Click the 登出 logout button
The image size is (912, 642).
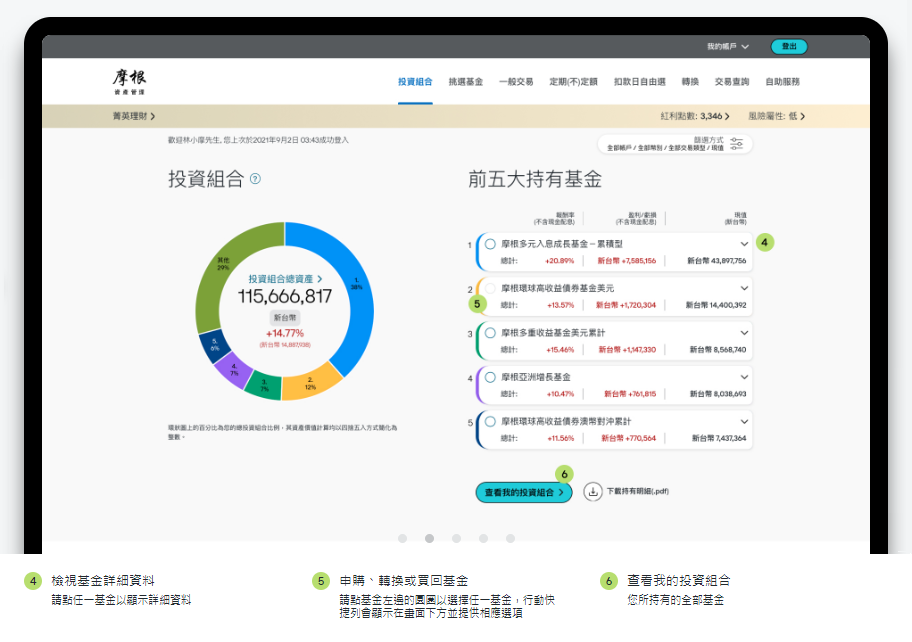pyautogui.click(x=789, y=47)
